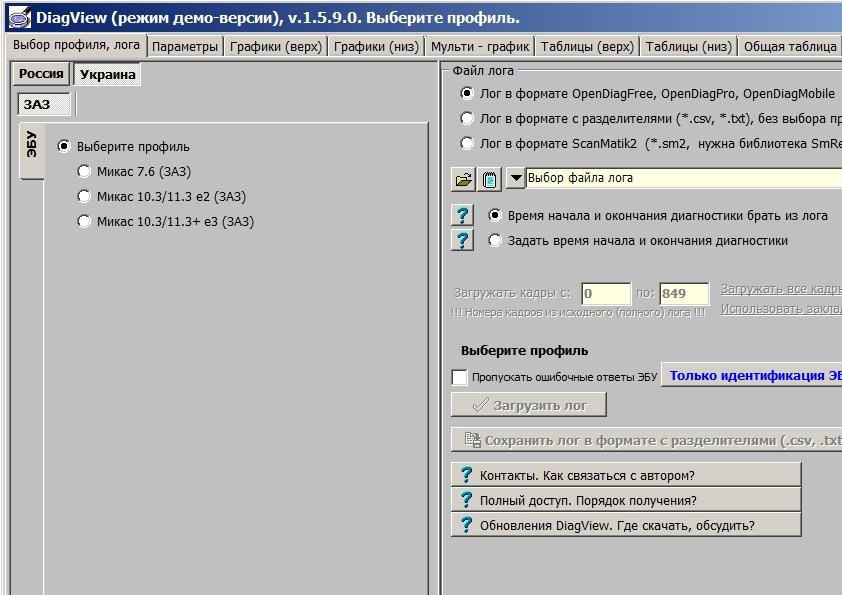The height and width of the screenshot is (595, 842).
Task: Click 'Использовать закладки' link
Action: [781, 309]
